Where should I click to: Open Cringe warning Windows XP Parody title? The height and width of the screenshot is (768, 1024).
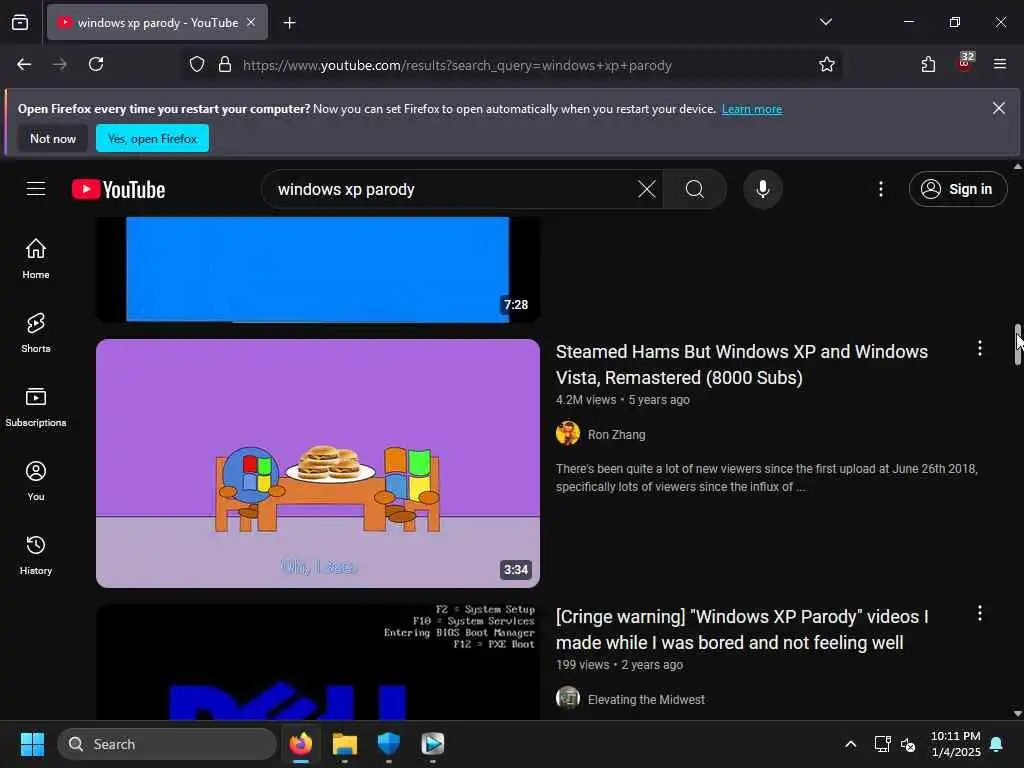[x=742, y=630]
